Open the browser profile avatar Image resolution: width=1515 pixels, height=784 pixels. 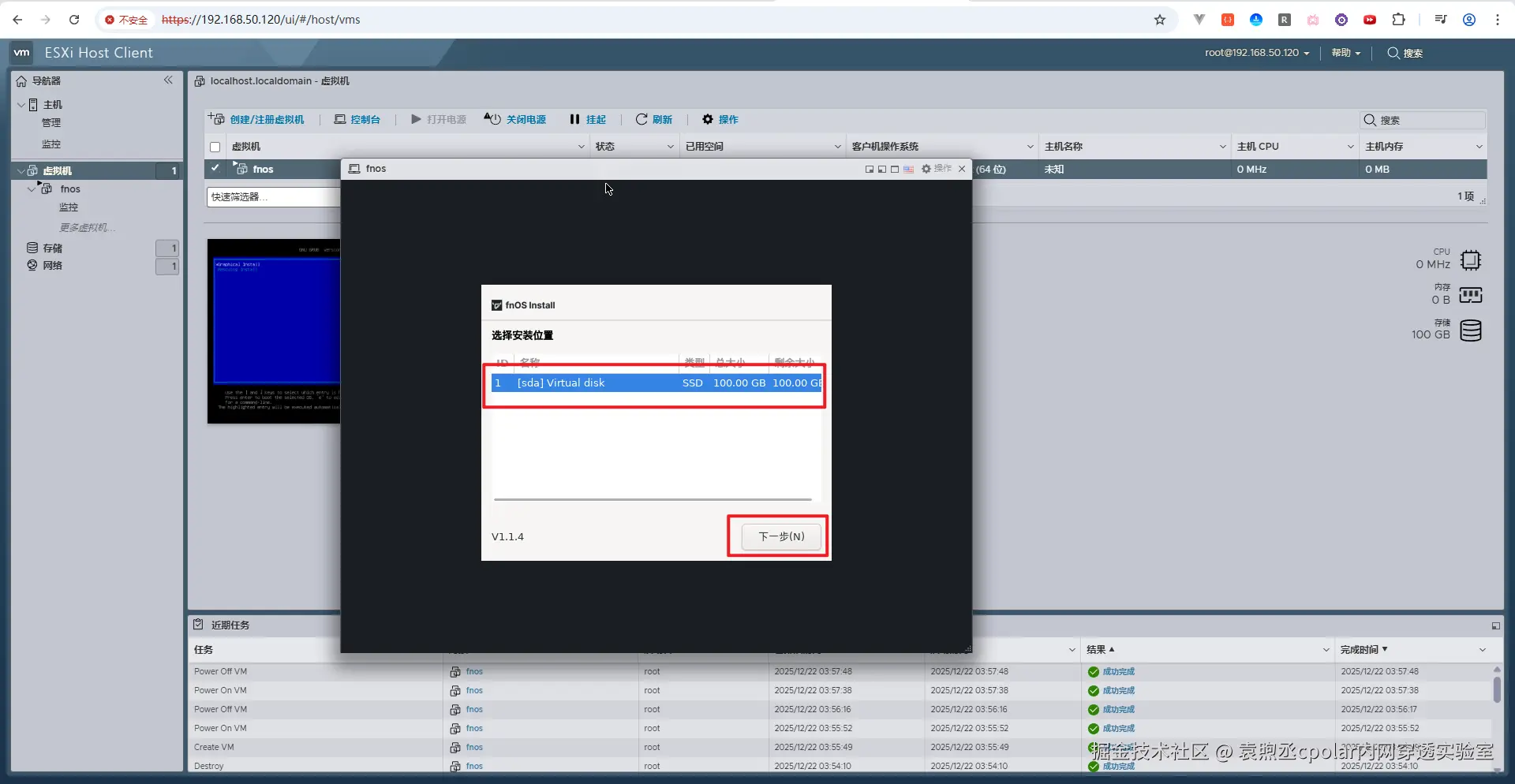(1469, 20)
